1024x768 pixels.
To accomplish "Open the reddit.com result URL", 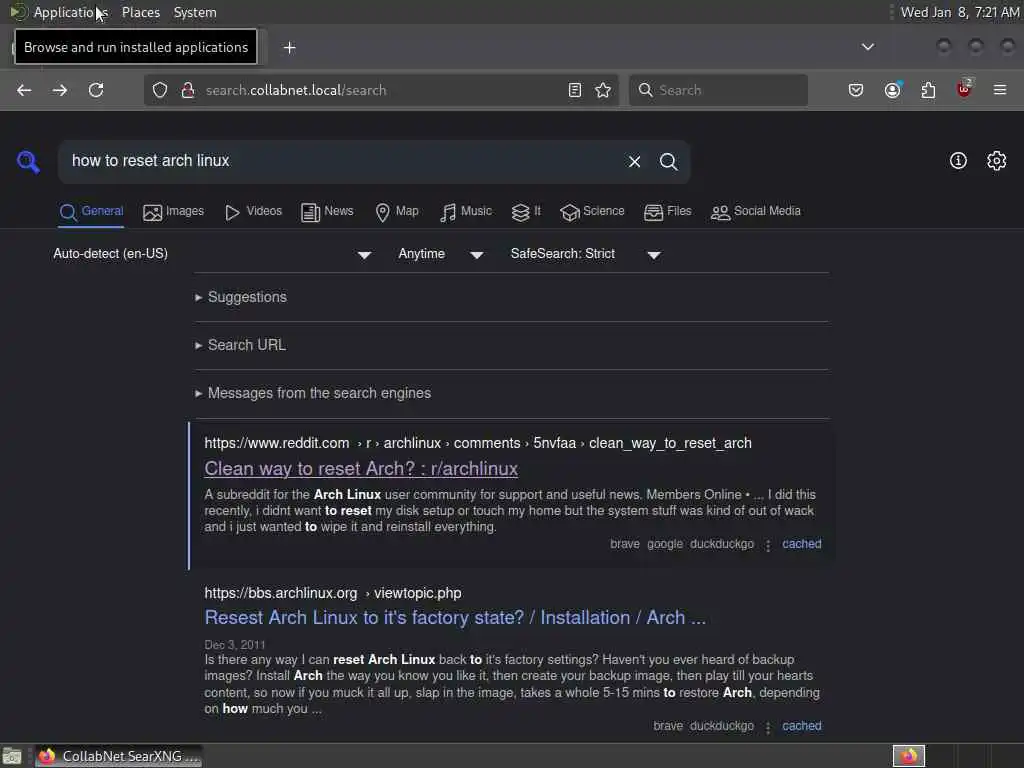I will click(x=478, y=443).
